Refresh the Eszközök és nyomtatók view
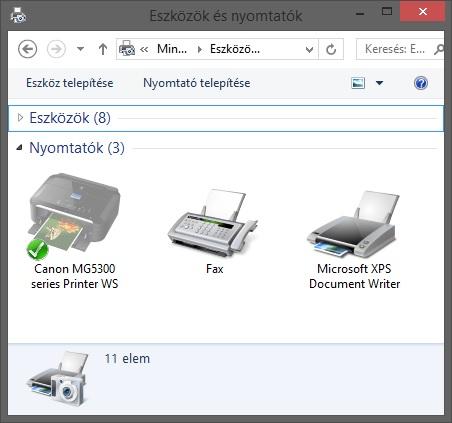The image size is (452, 423). [331, 49]
